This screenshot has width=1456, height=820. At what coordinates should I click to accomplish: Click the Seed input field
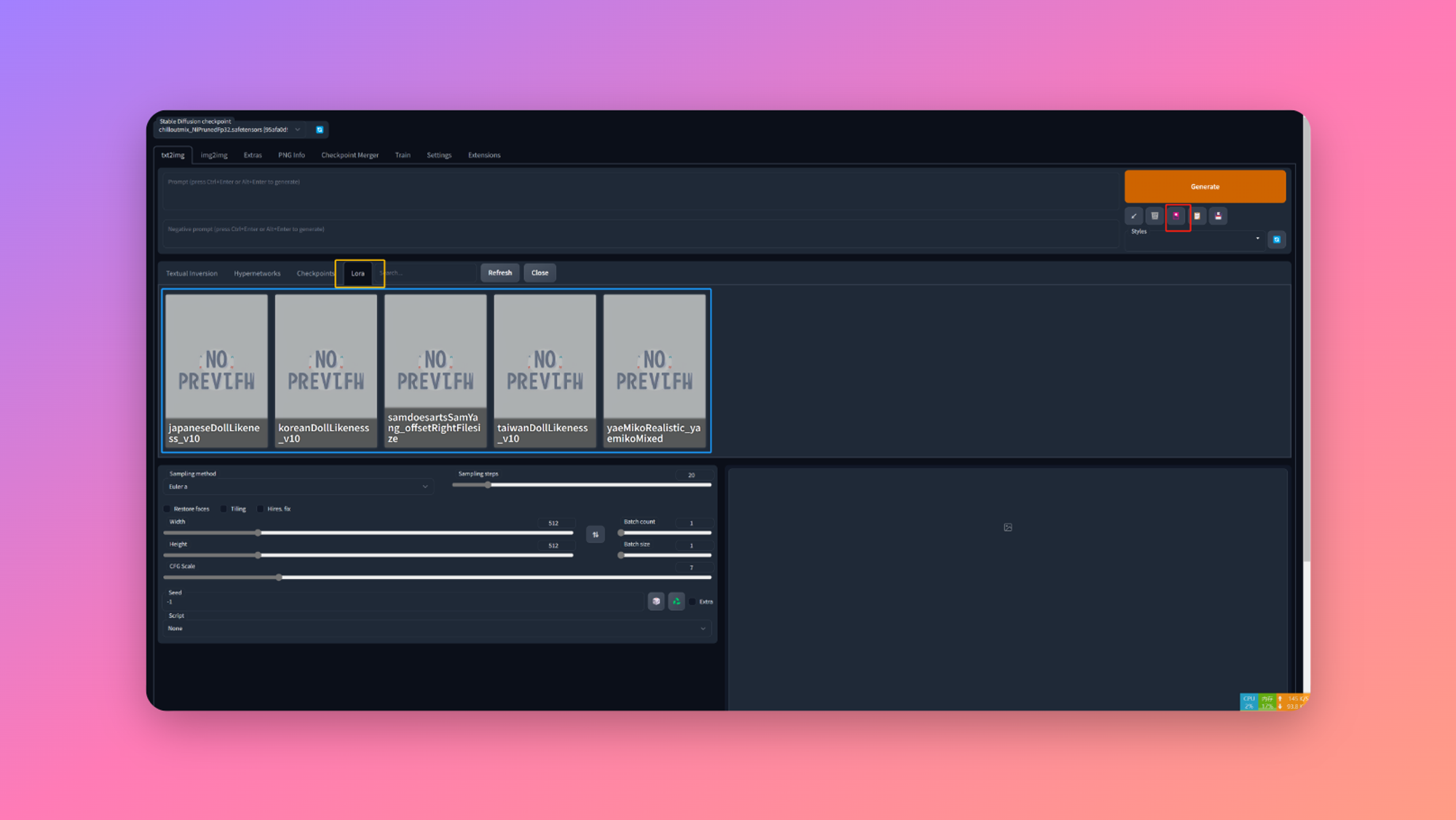click(404, 602)
